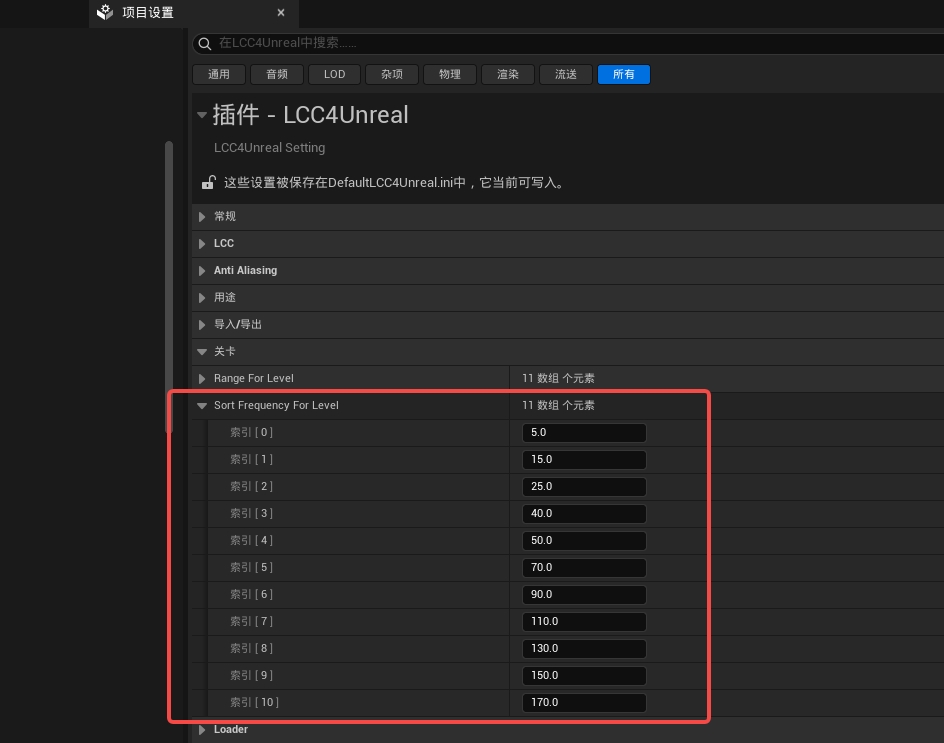Image resolution: width=944 pixels, height=743 pixels.
Task: Select the 所有 filter tab
Action: click(624, 74)
